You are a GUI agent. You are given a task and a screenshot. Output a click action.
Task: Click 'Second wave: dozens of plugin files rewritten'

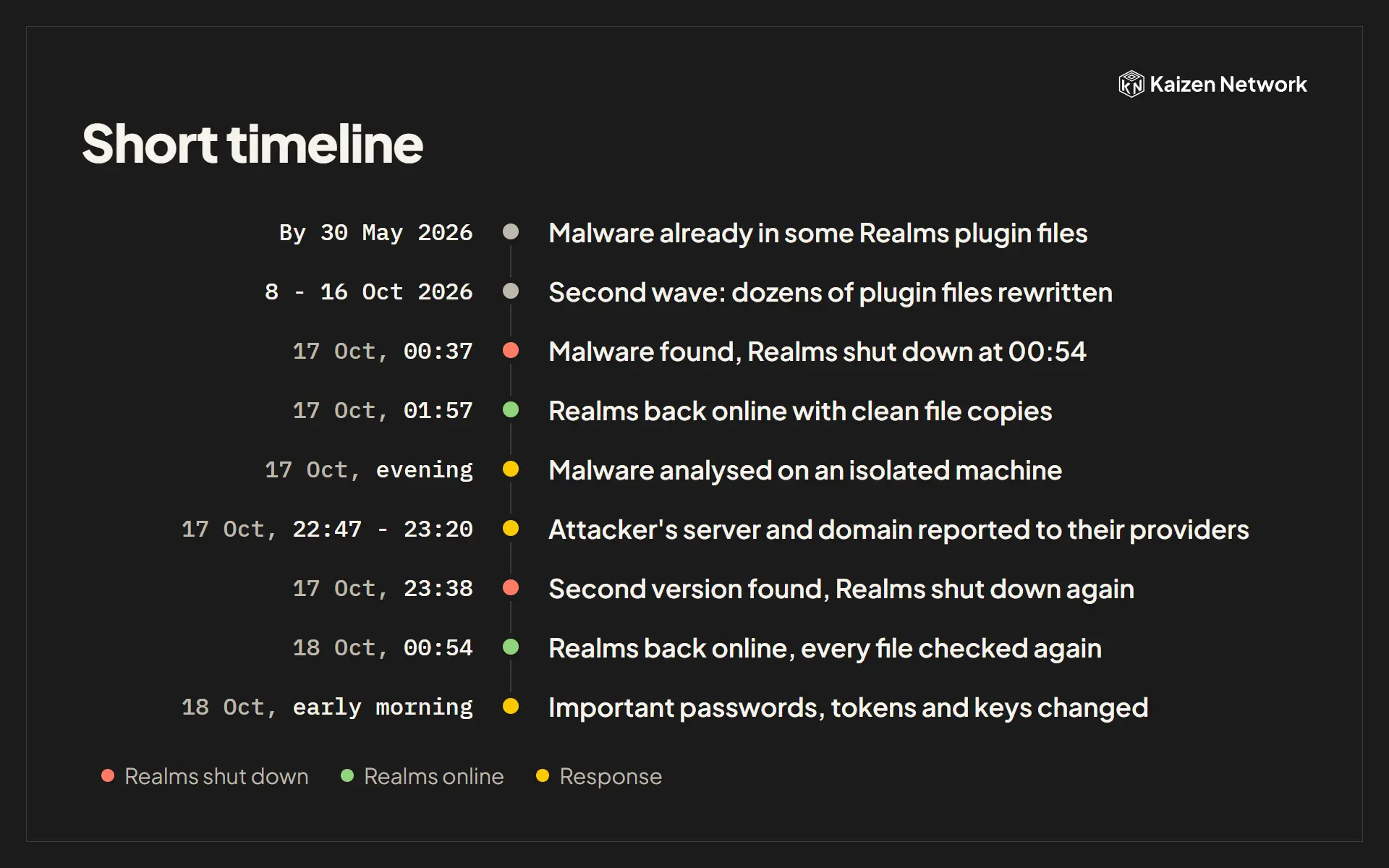[831, 293]
